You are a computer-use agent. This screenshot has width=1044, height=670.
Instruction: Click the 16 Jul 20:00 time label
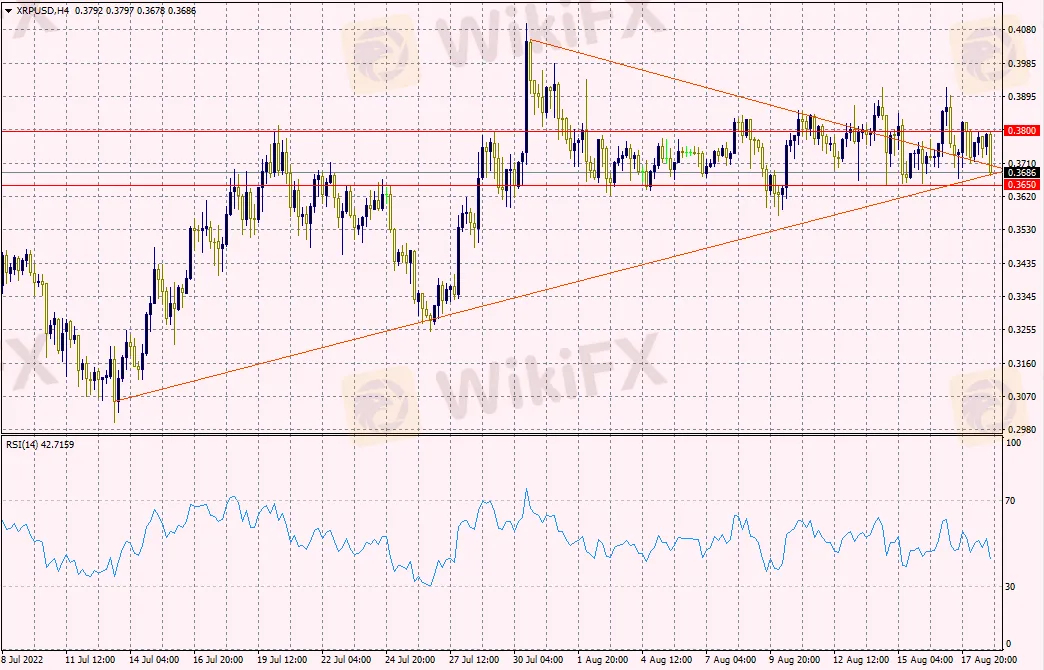[218, 659]
